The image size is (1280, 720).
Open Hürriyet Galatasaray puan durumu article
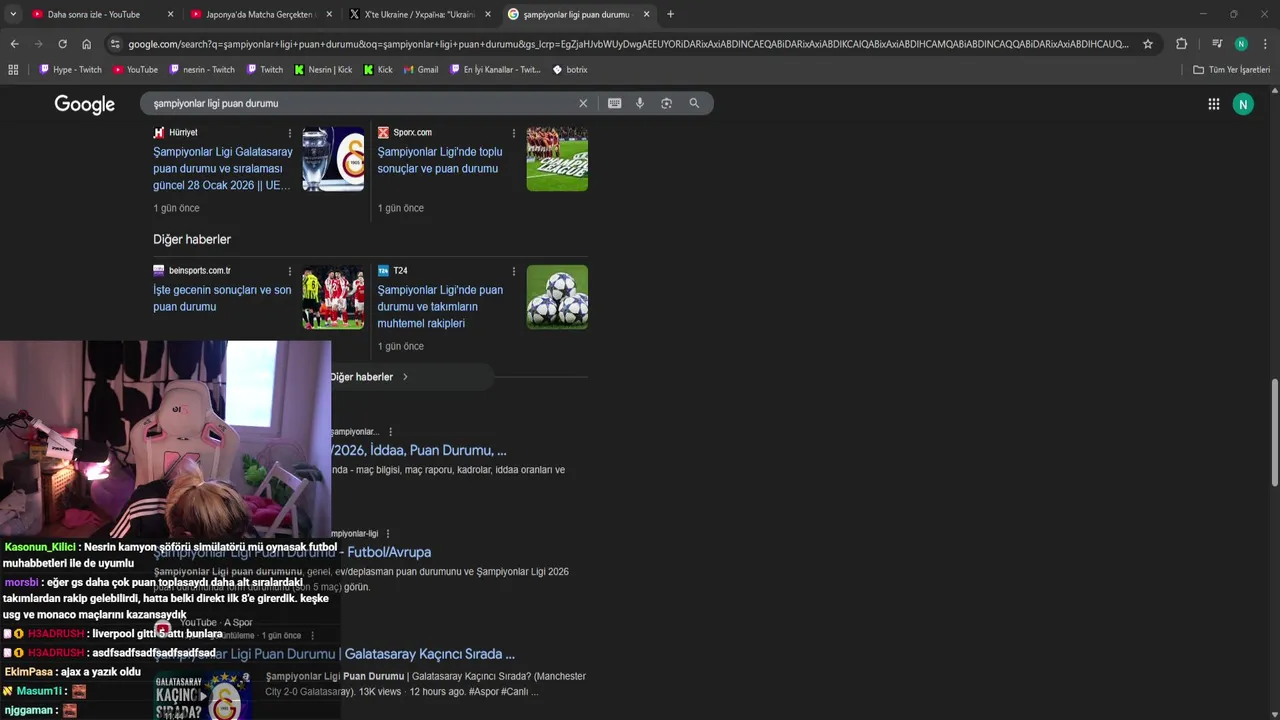tap(223, 169)
